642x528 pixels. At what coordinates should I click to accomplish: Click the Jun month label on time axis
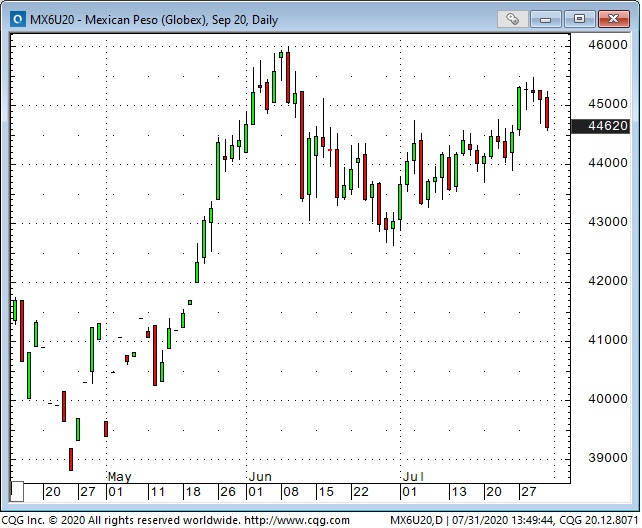260,476
